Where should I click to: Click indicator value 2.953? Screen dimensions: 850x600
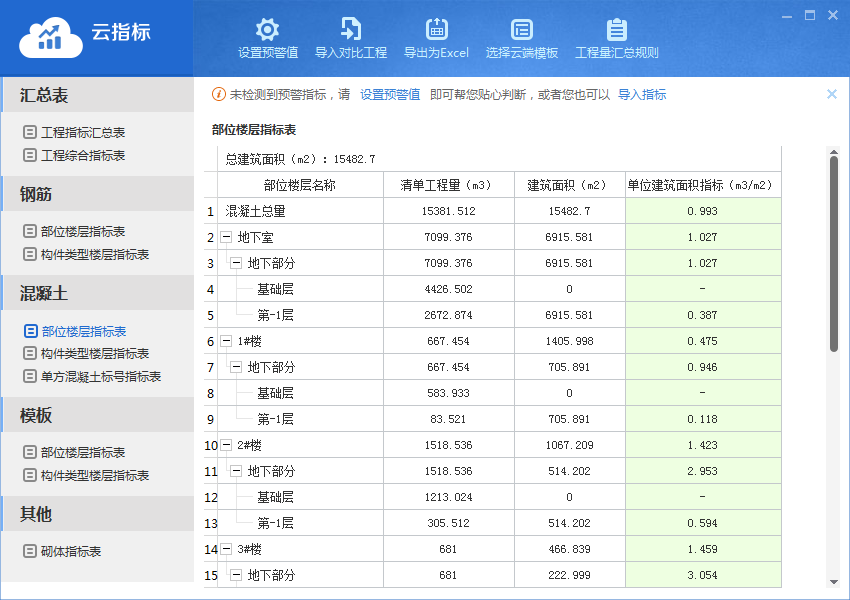click(703, 471)
